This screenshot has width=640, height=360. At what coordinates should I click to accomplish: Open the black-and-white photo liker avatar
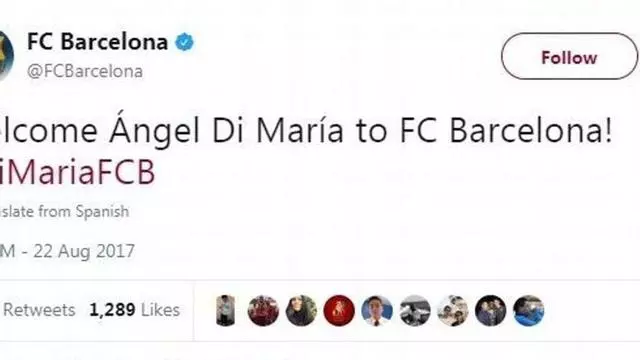[415, 311]
